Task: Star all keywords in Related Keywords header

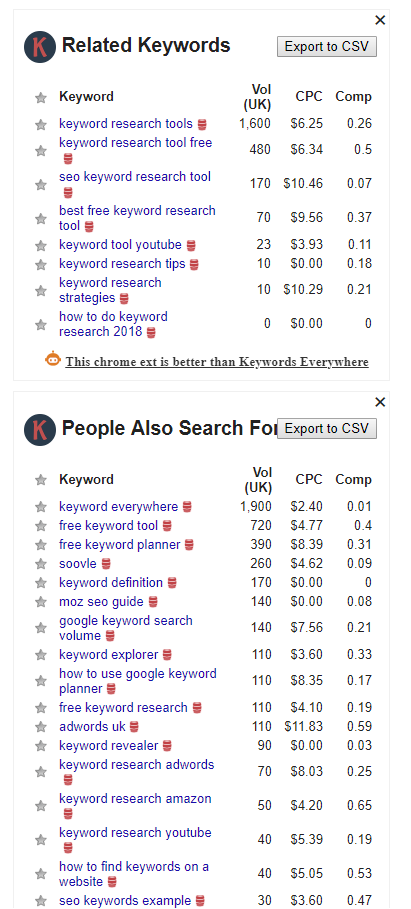Action: click(x=41, y=98)
